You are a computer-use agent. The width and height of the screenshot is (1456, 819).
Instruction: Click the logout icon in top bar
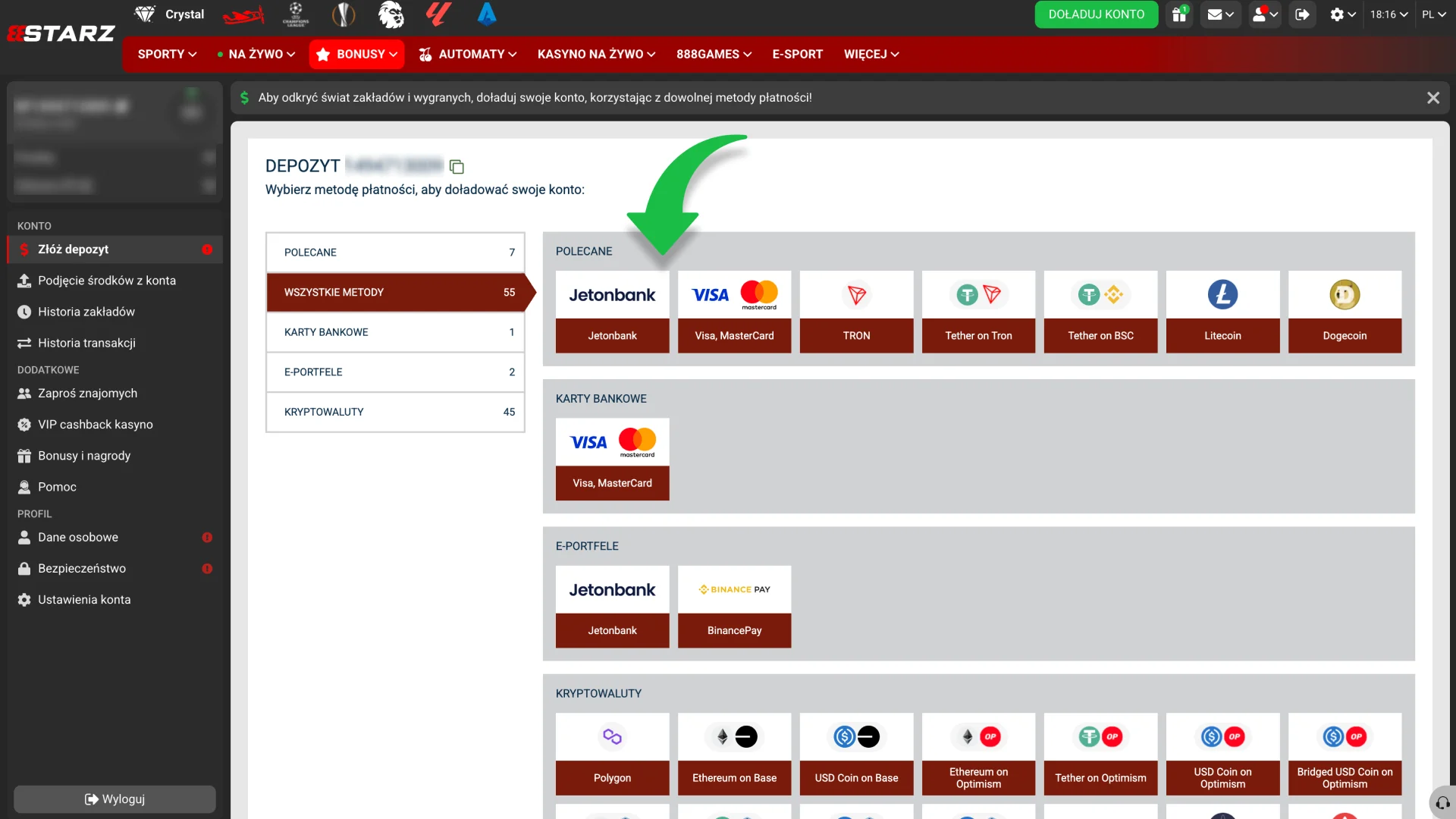click(1302, 14)
